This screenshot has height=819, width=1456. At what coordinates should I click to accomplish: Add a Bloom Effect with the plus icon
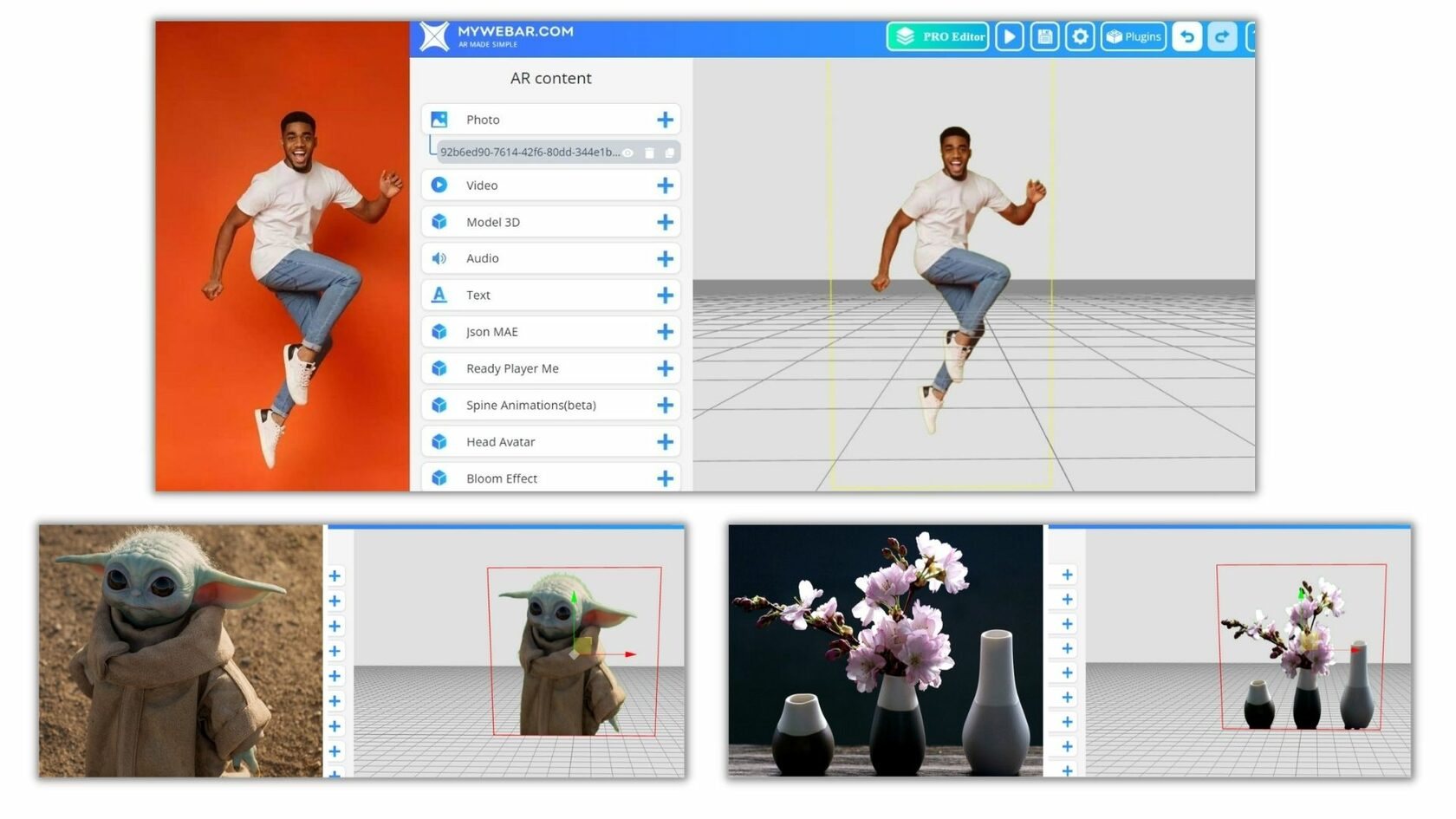pos(665,478)
